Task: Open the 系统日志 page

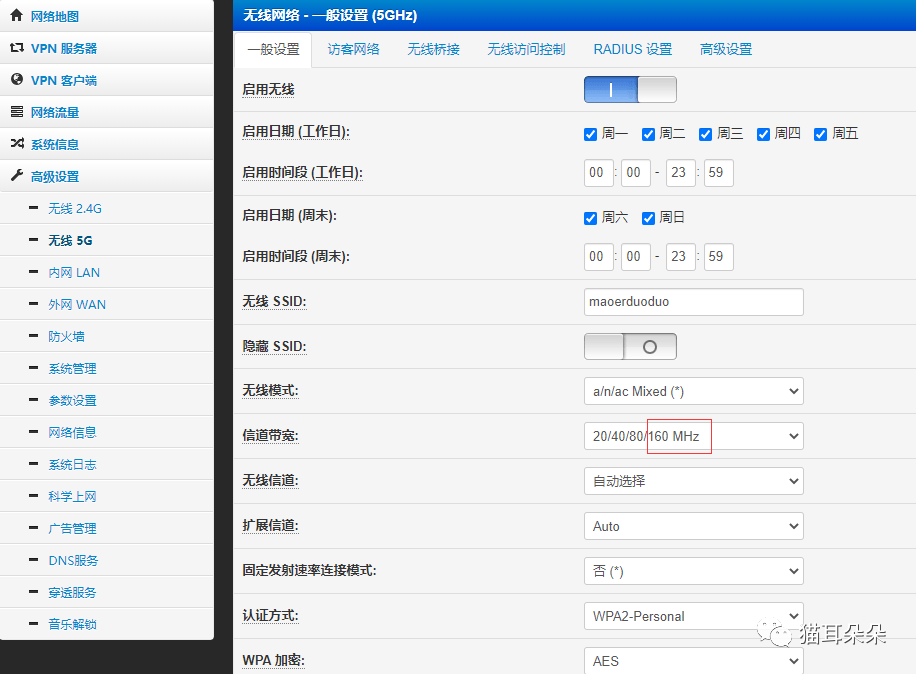Action: pos(72,463)
